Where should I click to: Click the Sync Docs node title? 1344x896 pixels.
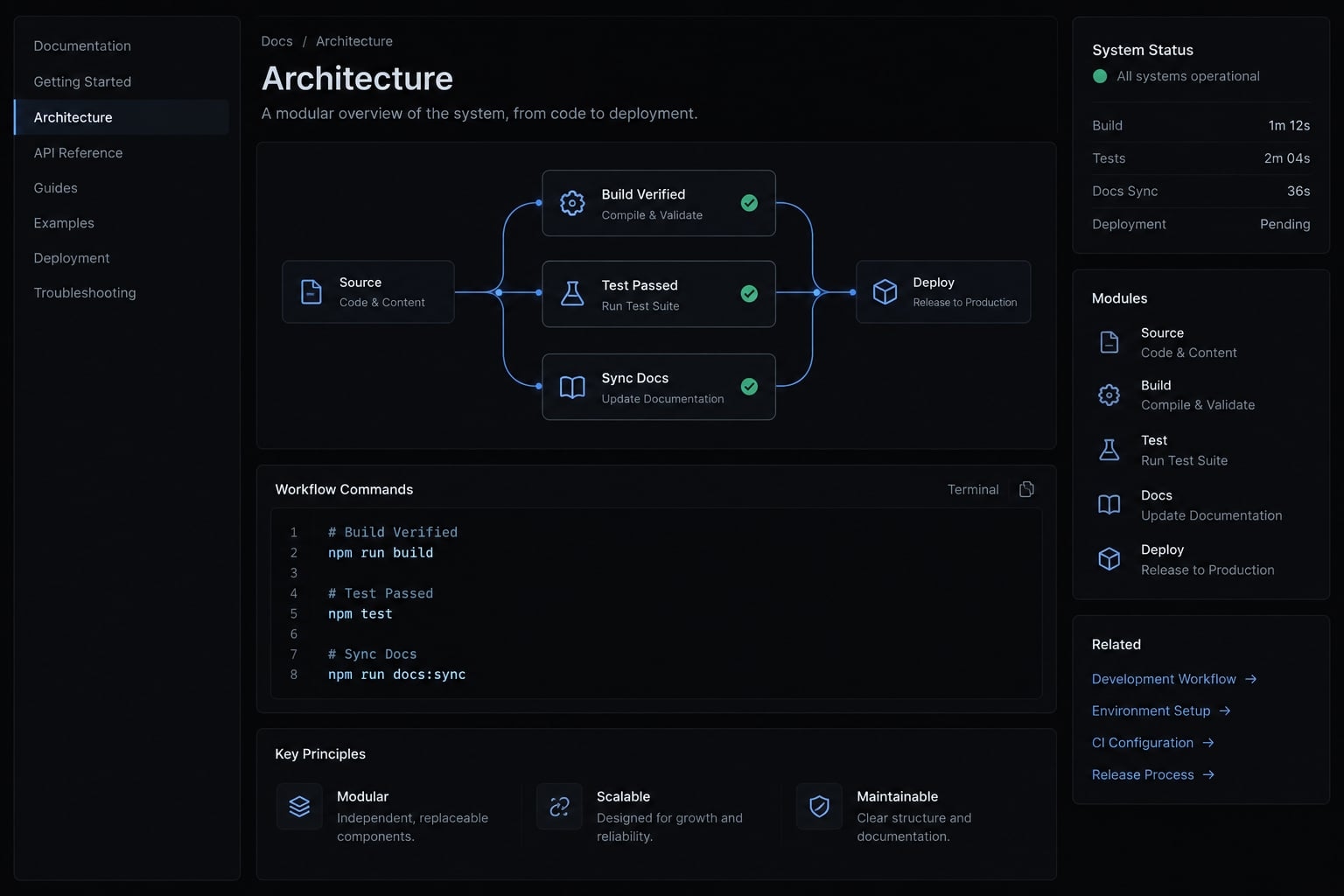(x=635, y=378)
